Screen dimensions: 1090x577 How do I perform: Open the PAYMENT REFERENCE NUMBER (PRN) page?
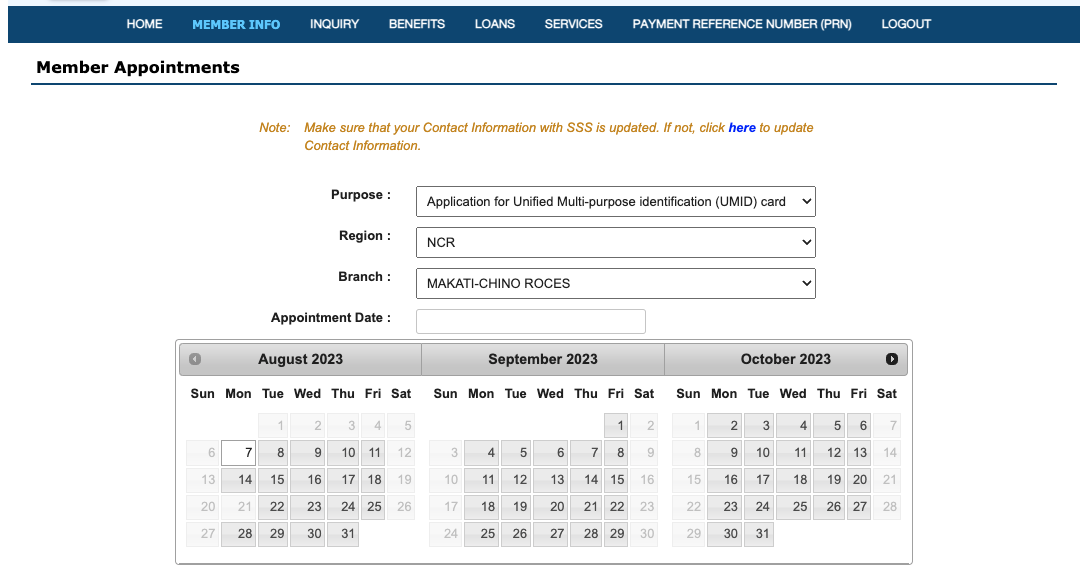[x=742, y=24]
